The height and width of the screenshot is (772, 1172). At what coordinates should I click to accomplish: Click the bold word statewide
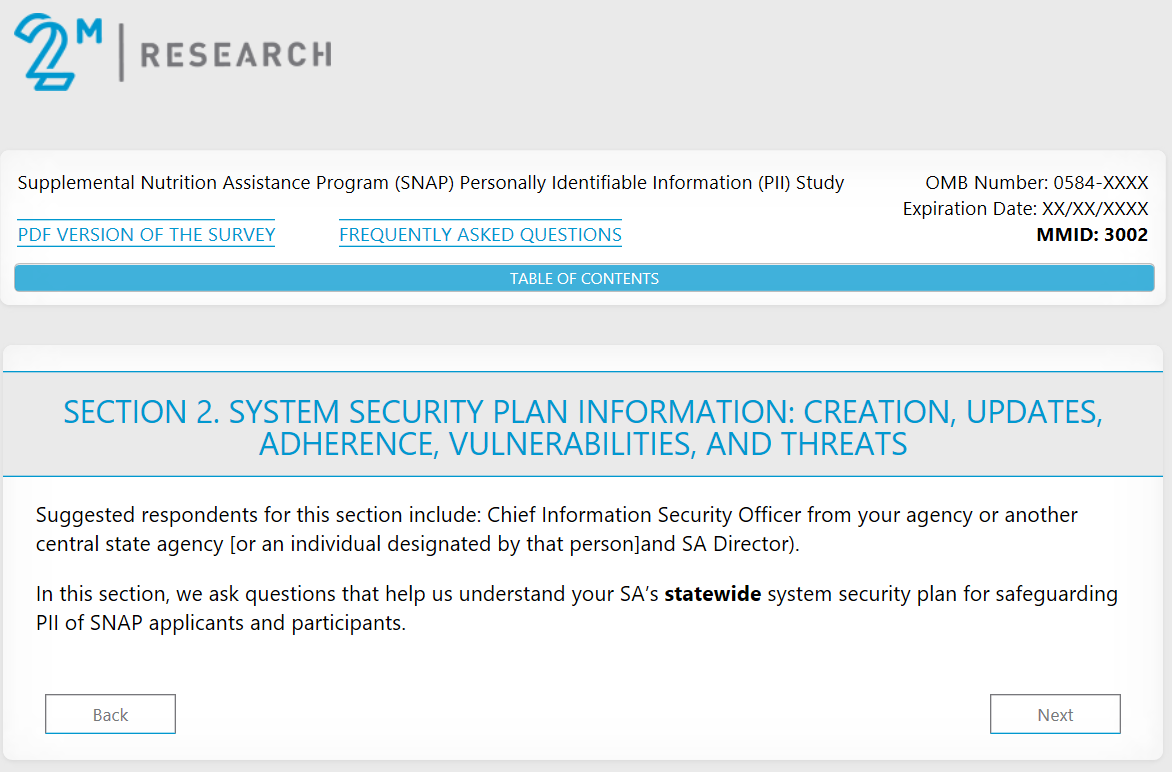[713, 594]
